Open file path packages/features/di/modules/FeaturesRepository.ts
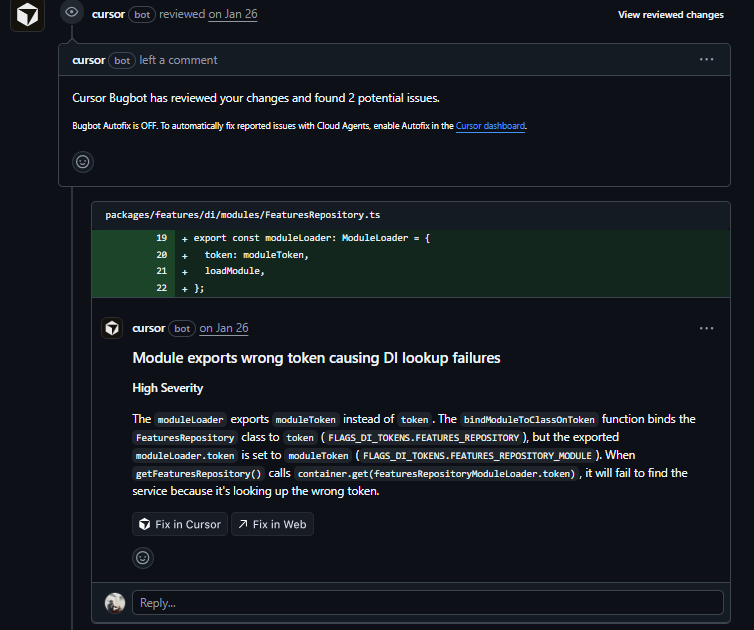The height and width of the screenshot is (630, 754). pos(242,215)
